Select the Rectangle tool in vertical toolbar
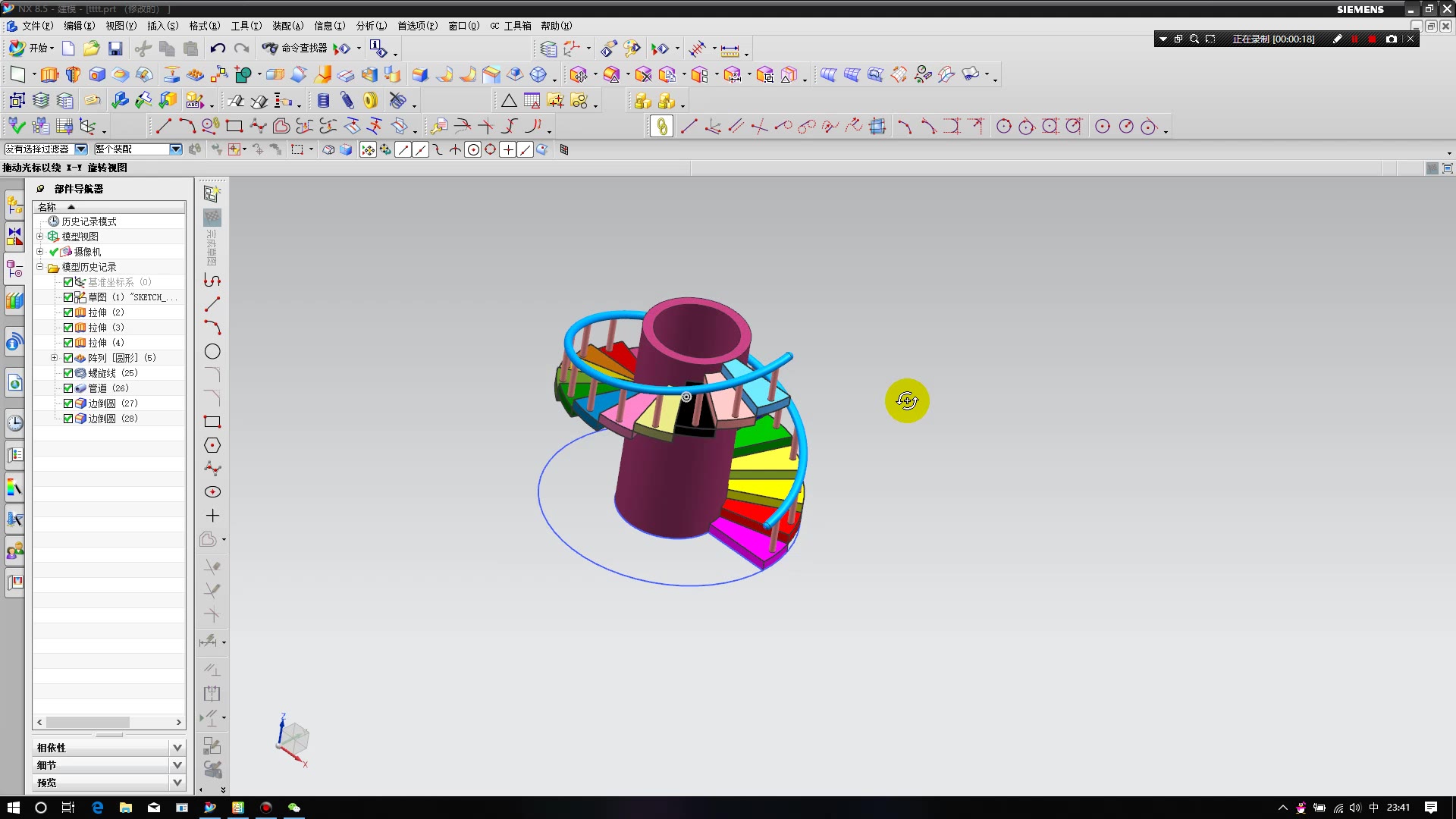 [212, 422]
